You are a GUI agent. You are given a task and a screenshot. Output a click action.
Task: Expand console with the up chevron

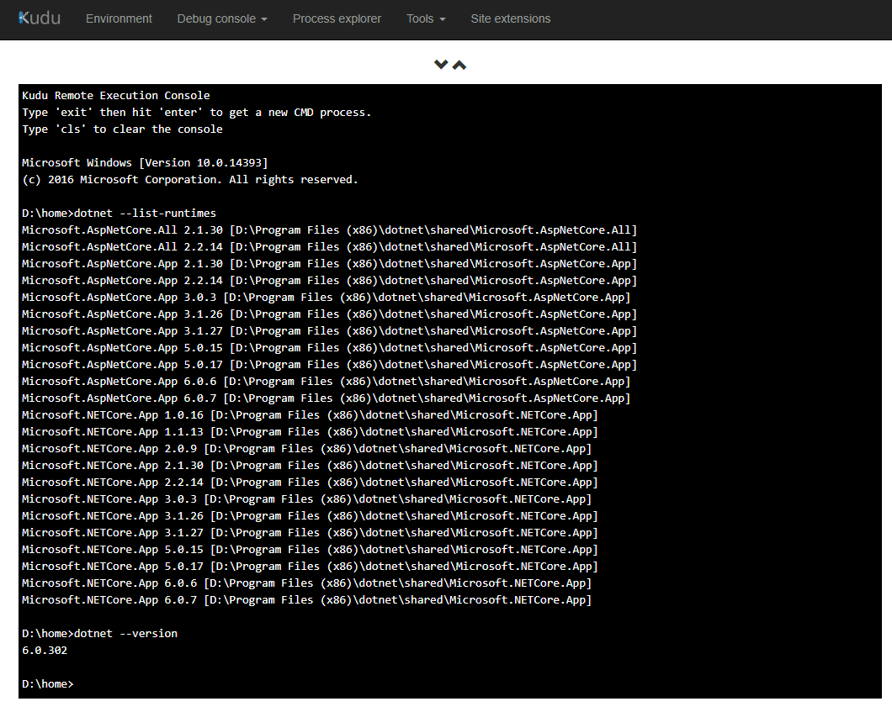click(459, 65)
